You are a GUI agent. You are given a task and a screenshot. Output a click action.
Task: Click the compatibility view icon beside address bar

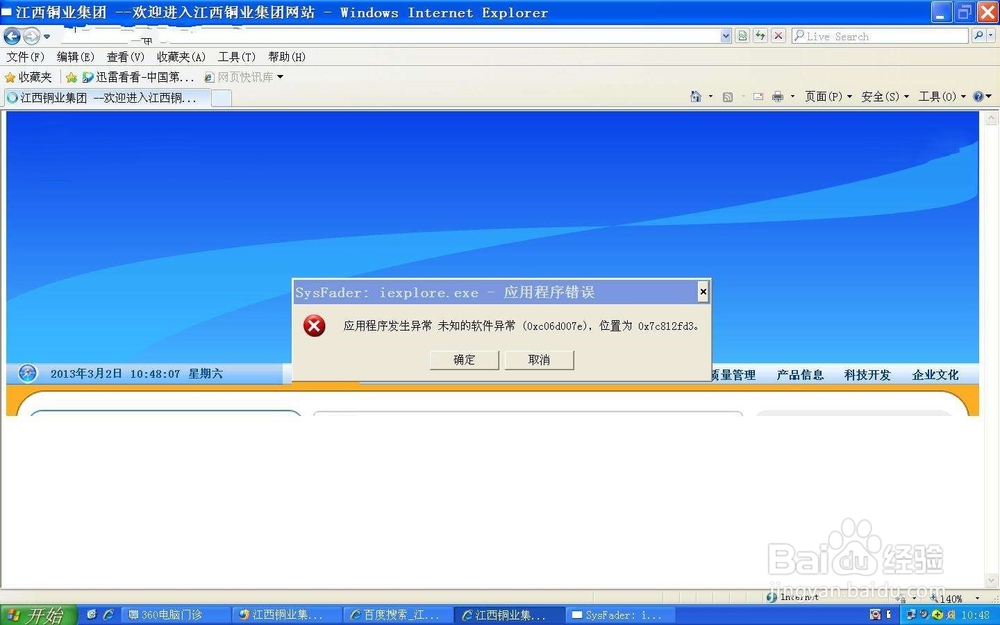[x=742, y=36]
